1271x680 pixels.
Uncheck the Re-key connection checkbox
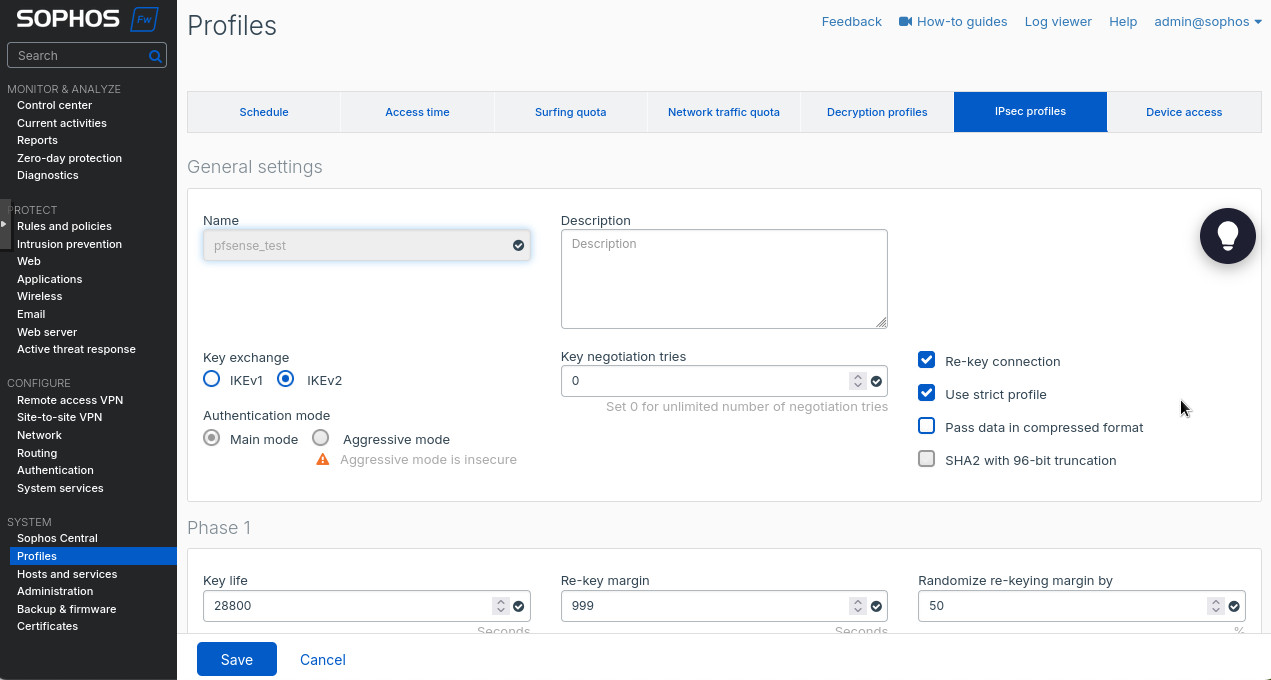tap(926, 360)
